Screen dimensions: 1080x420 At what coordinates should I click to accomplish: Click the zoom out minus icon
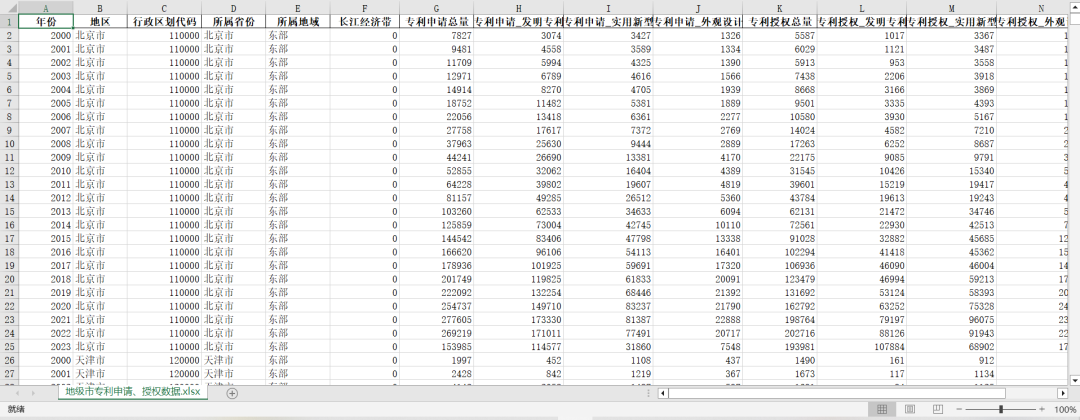pos(960,410)
